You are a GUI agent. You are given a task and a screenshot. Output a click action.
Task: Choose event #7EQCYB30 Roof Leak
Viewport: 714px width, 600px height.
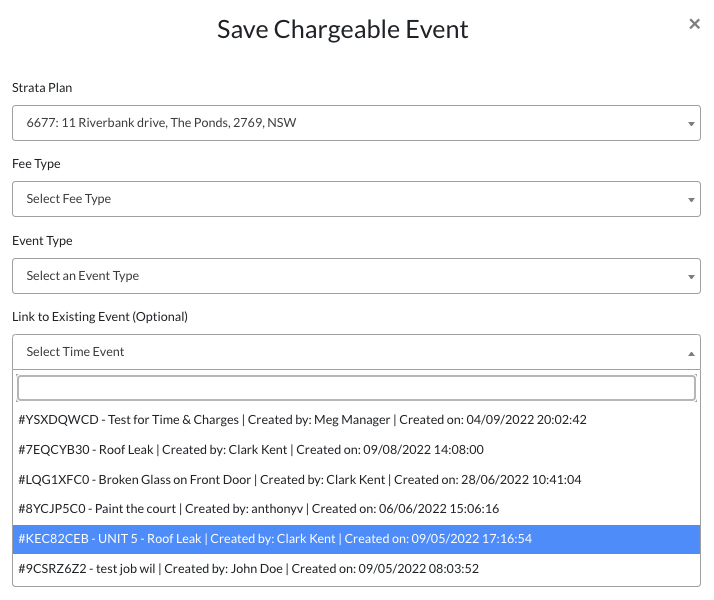(x=251, y=450)
